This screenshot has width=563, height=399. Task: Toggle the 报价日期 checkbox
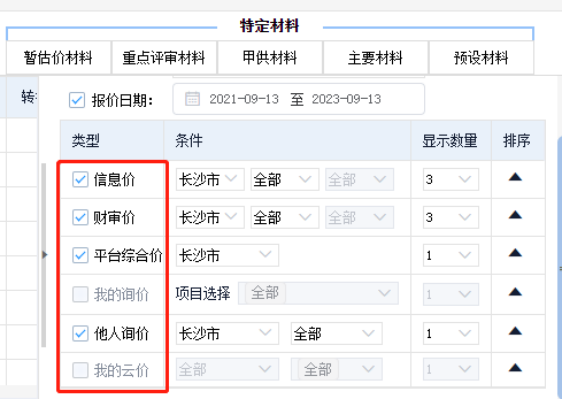coord(77,100)
